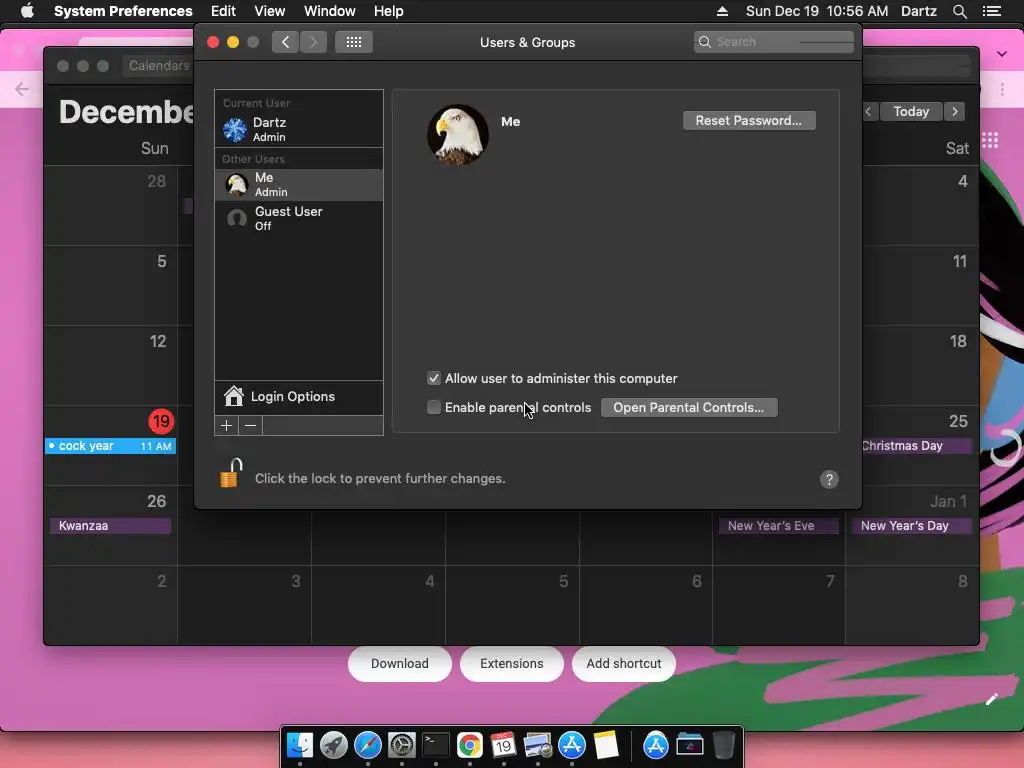Open Notes app from the Dock
This screenshot has width=1024, height=768.
[x=605, y=745]
